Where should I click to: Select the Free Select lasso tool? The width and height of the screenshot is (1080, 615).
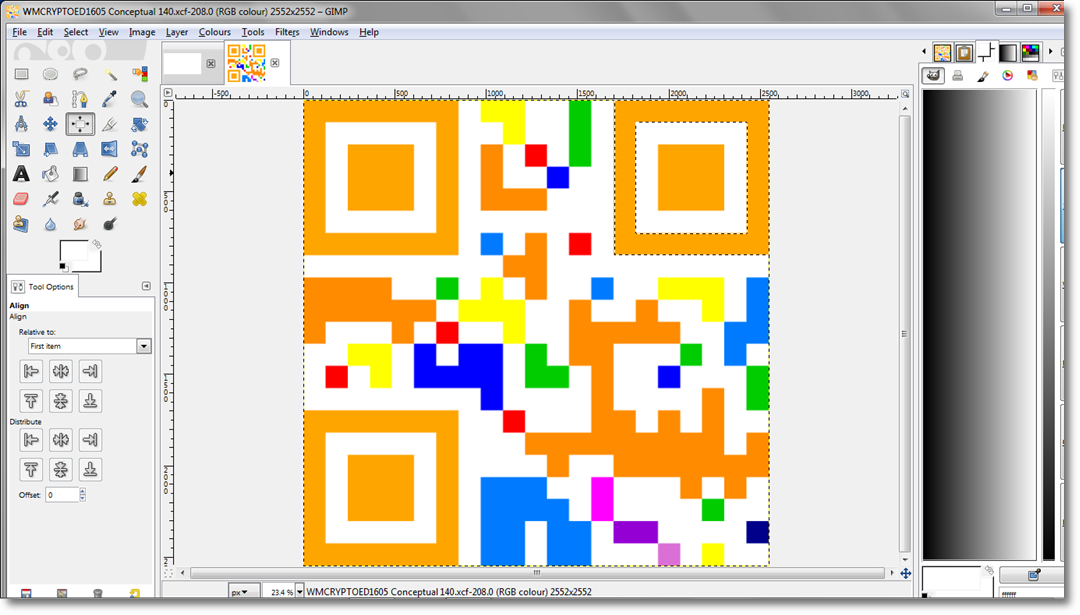tap(80, 74)
